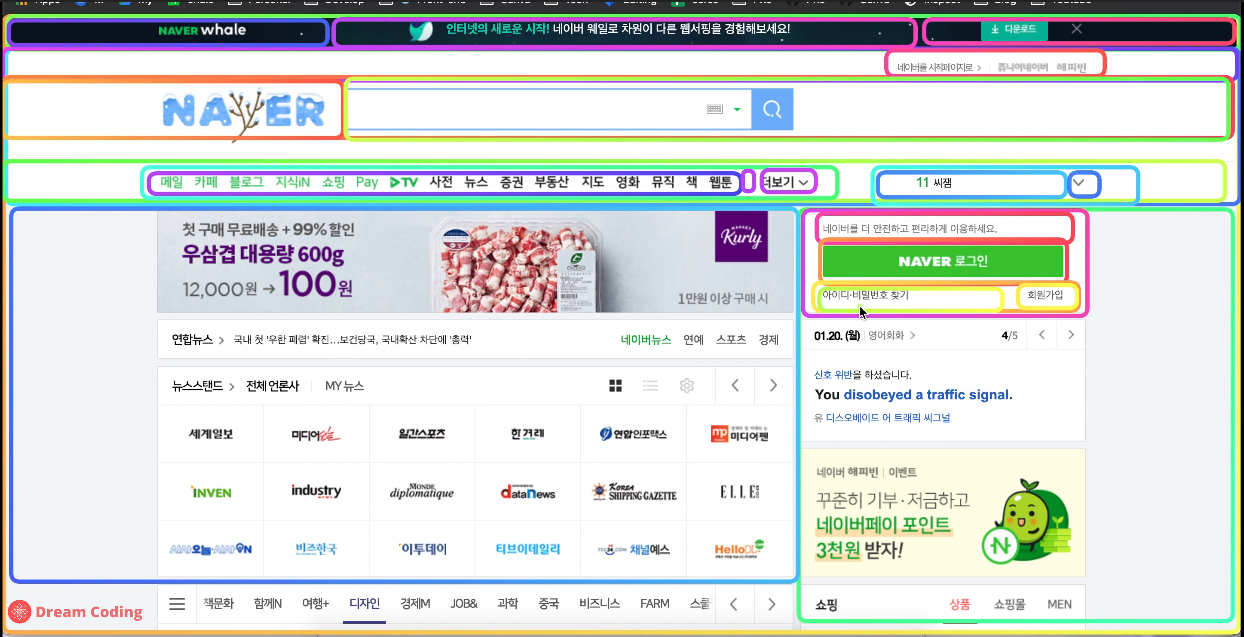Open ELLE press logo
This screenshot has height=637, width=1244.
point(739,492)
